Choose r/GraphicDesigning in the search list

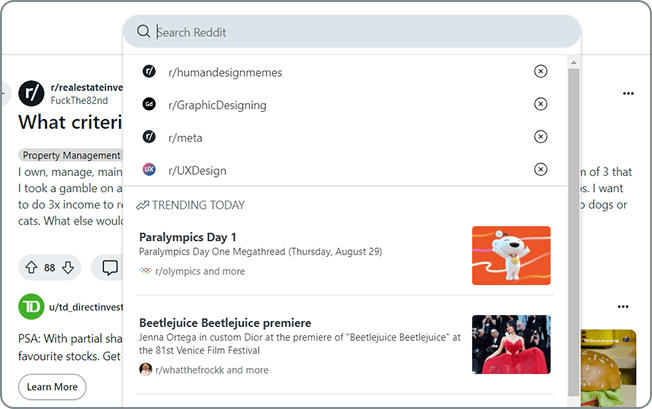pyautogui.click(x=345, y=104)
